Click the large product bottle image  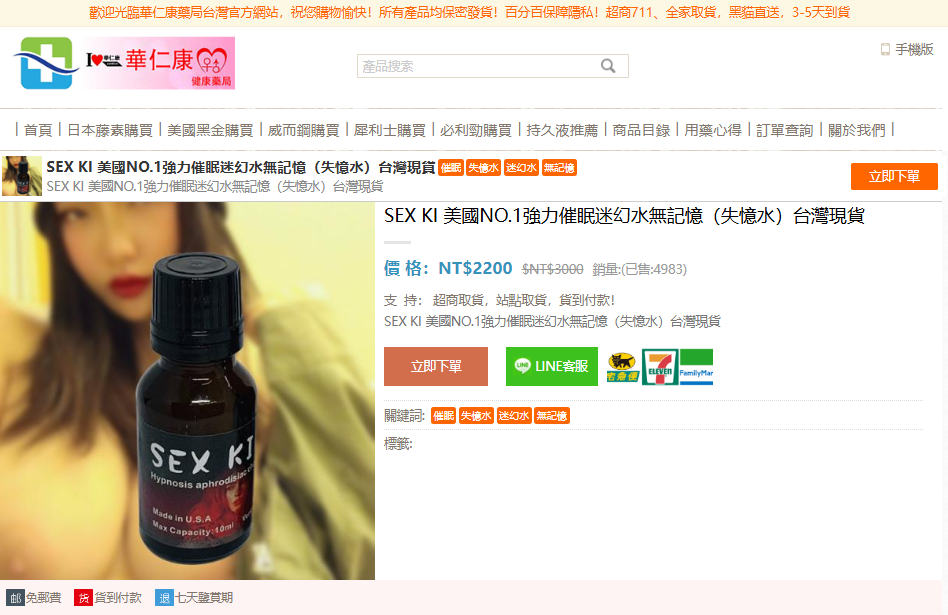[187, 391]
